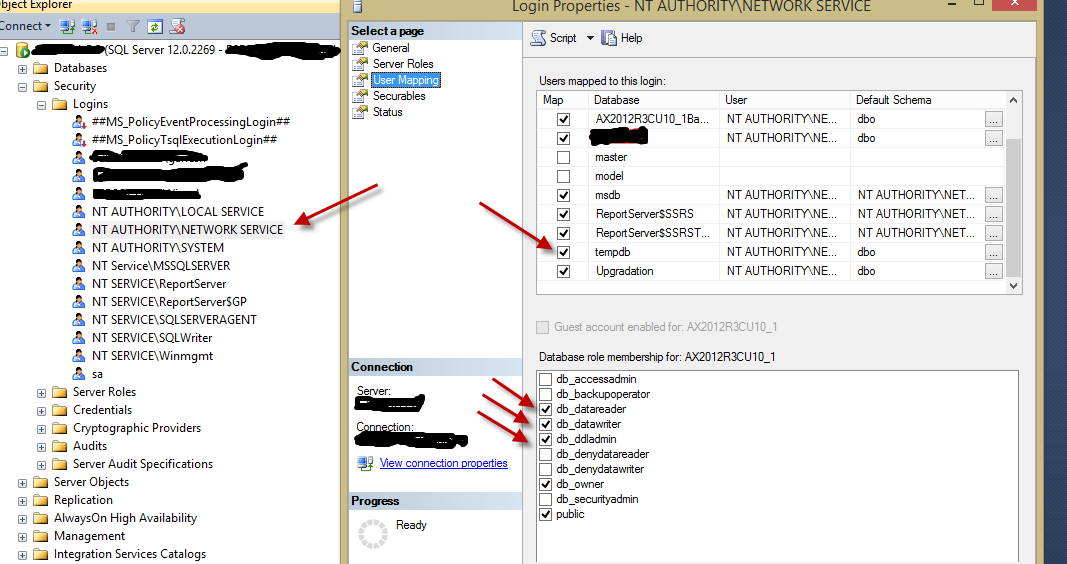The image size is (1067, 564).
Task: Uncheck Map for Upgradation database
Action: (x=563, y=271)
